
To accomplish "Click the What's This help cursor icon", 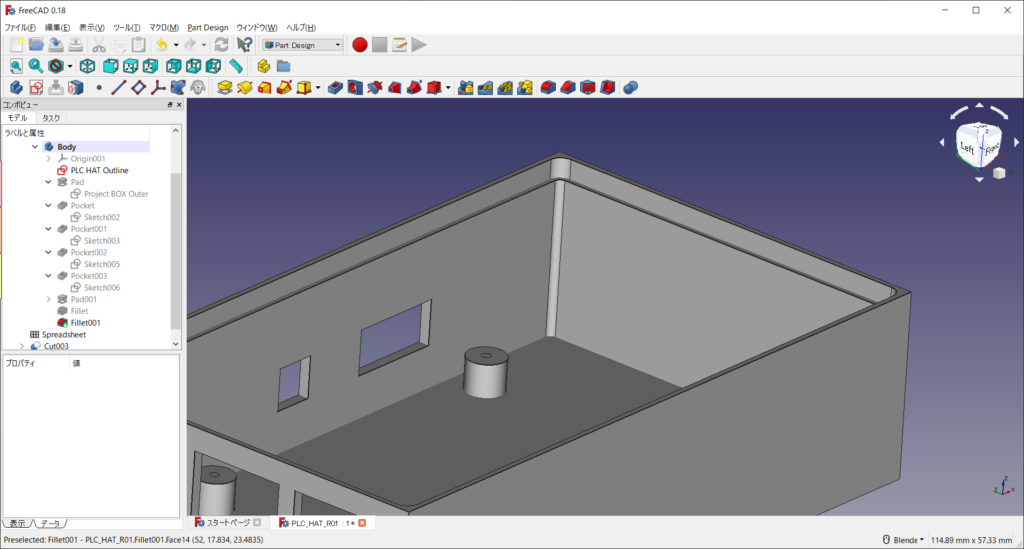I will 245,44.
